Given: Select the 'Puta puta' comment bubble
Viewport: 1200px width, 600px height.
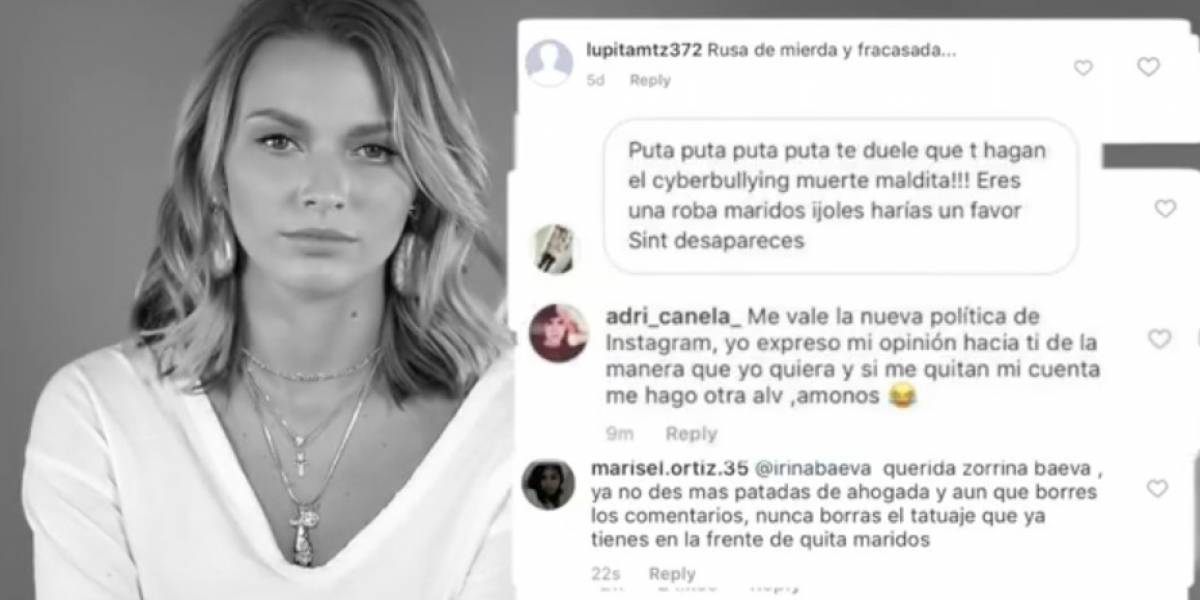Looking at the screenshot, I should click(841, 196).
